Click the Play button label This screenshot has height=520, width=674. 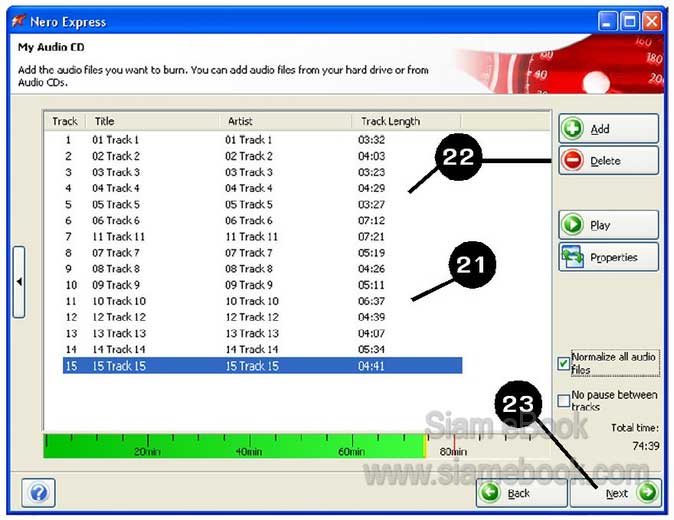coord(600,225)
